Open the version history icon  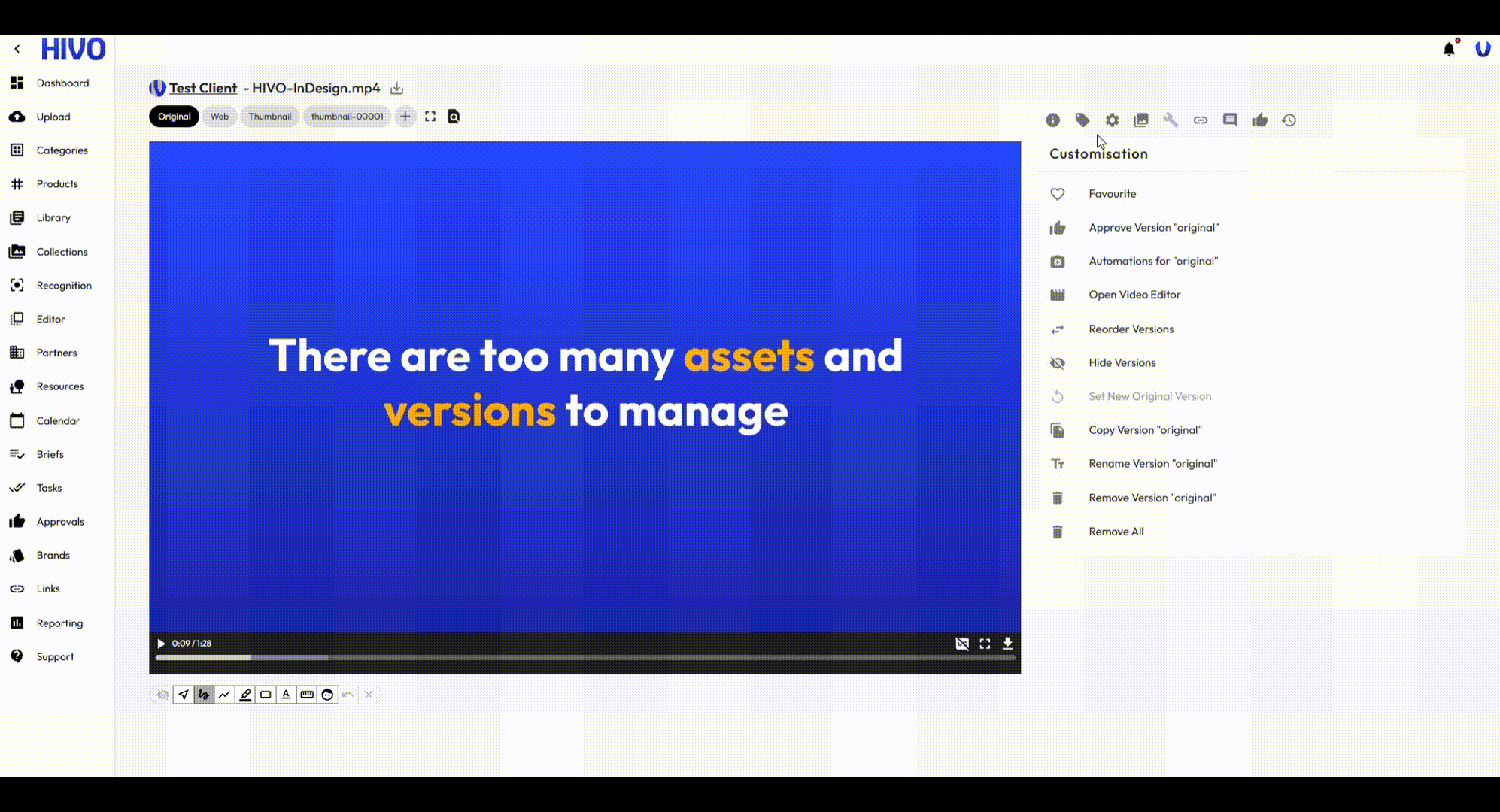click(x=1289, y=120)
